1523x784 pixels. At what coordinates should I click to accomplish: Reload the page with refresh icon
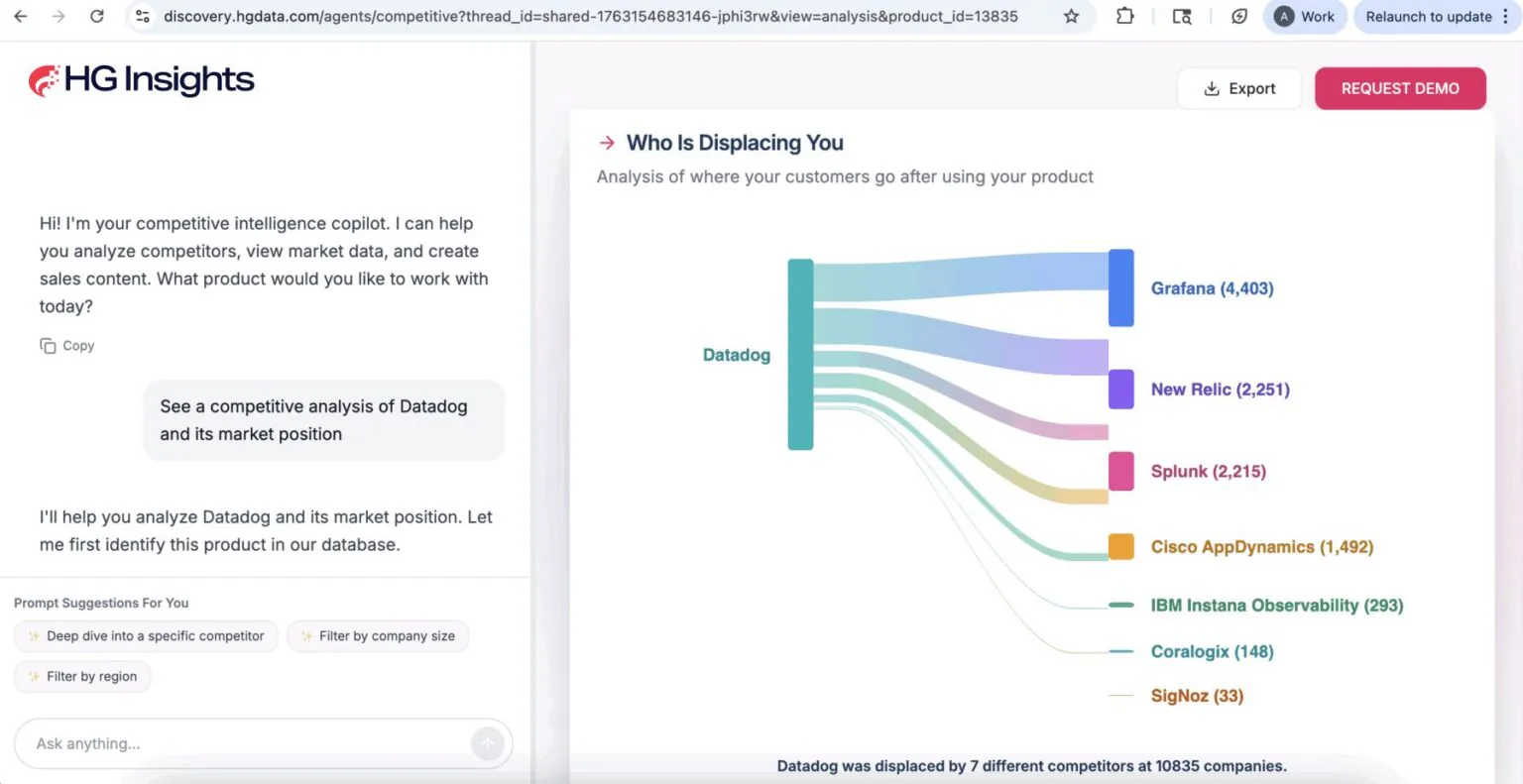(x=96, y=16)
